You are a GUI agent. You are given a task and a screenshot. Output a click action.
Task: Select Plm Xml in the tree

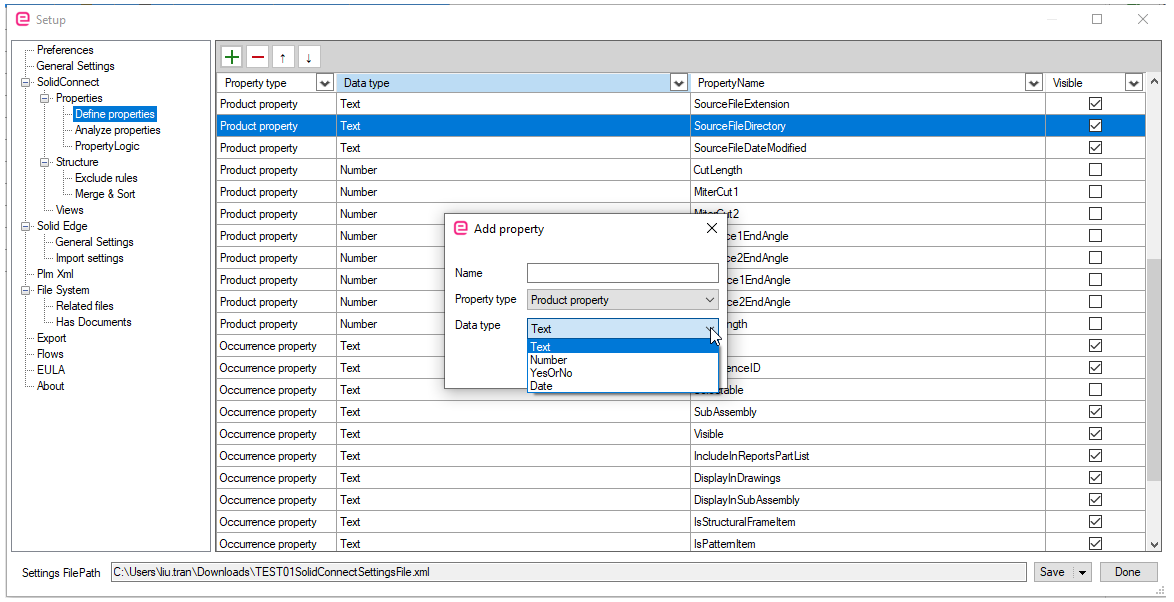point(55,274)
